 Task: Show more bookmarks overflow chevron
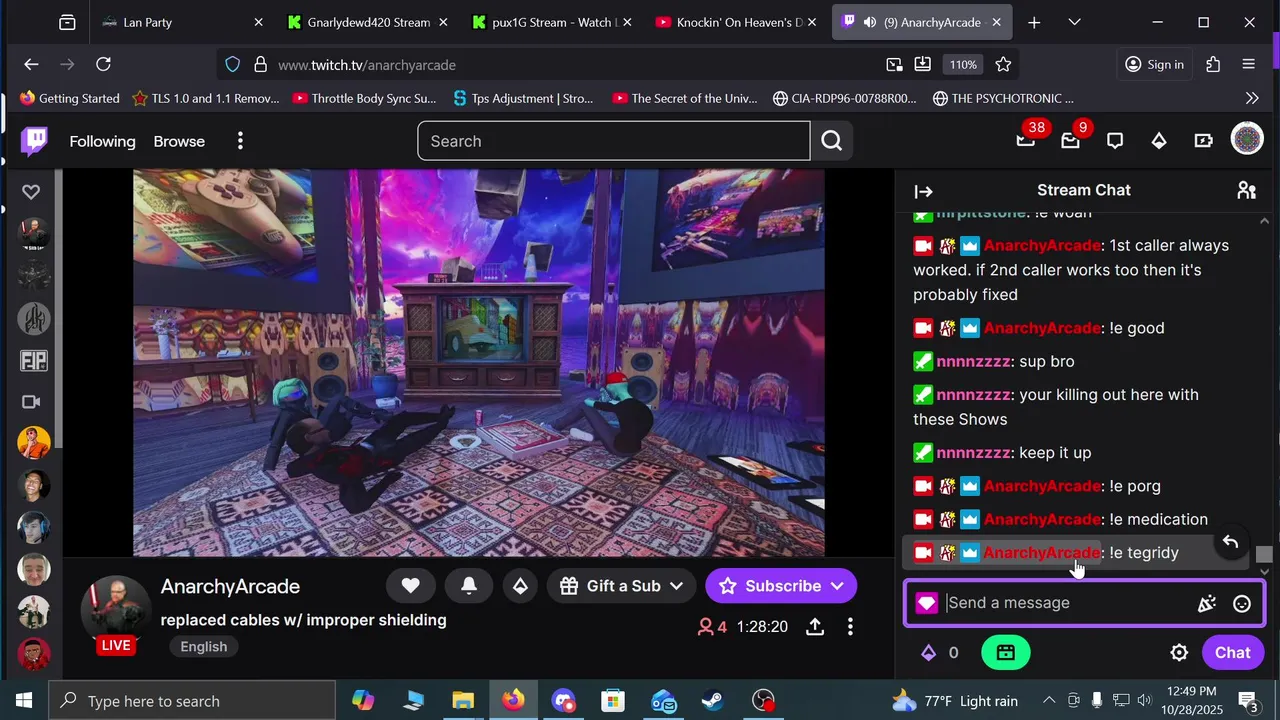tap(1252, 98)
